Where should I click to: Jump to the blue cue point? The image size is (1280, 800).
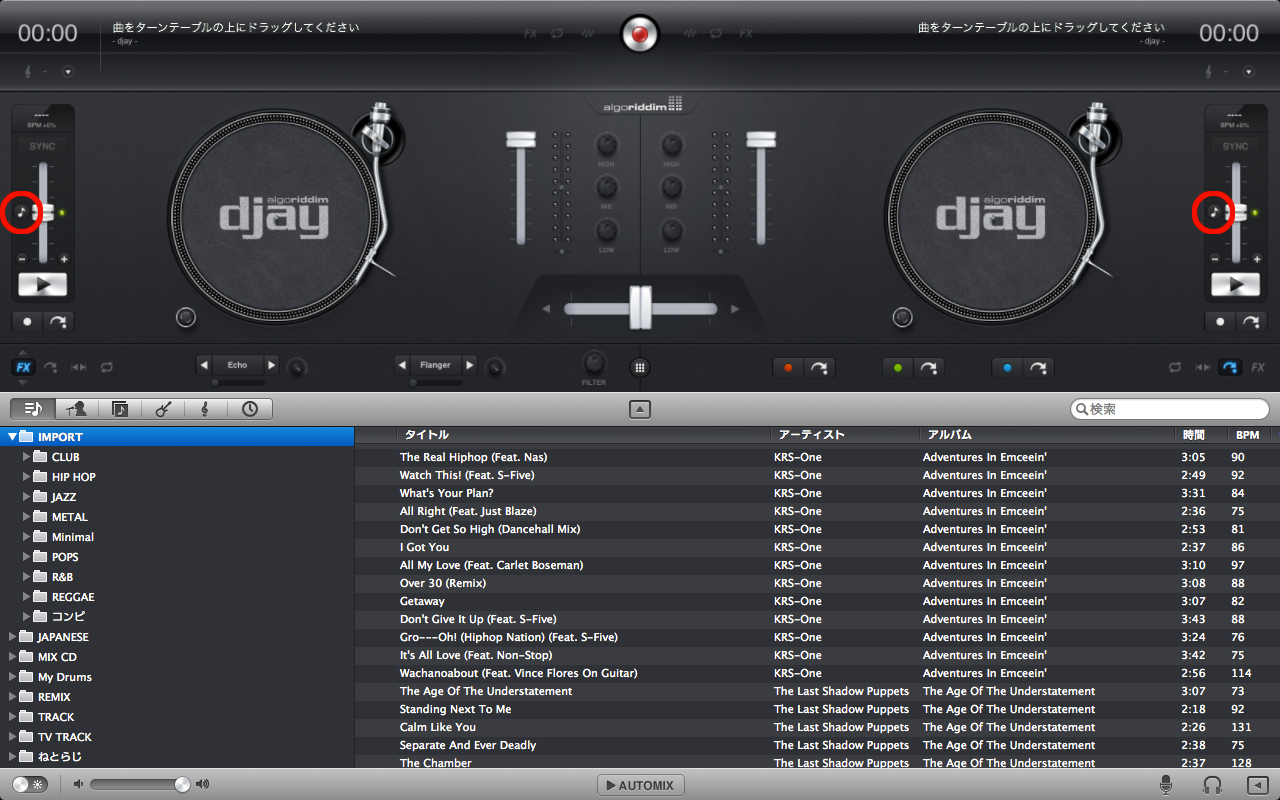(1039, 368)
